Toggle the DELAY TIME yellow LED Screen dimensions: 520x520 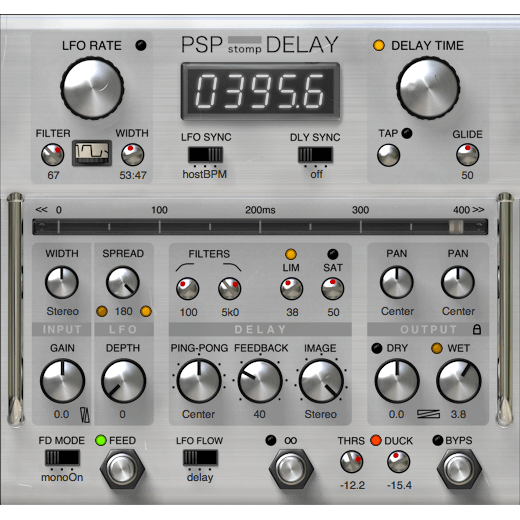click(379, 45)
